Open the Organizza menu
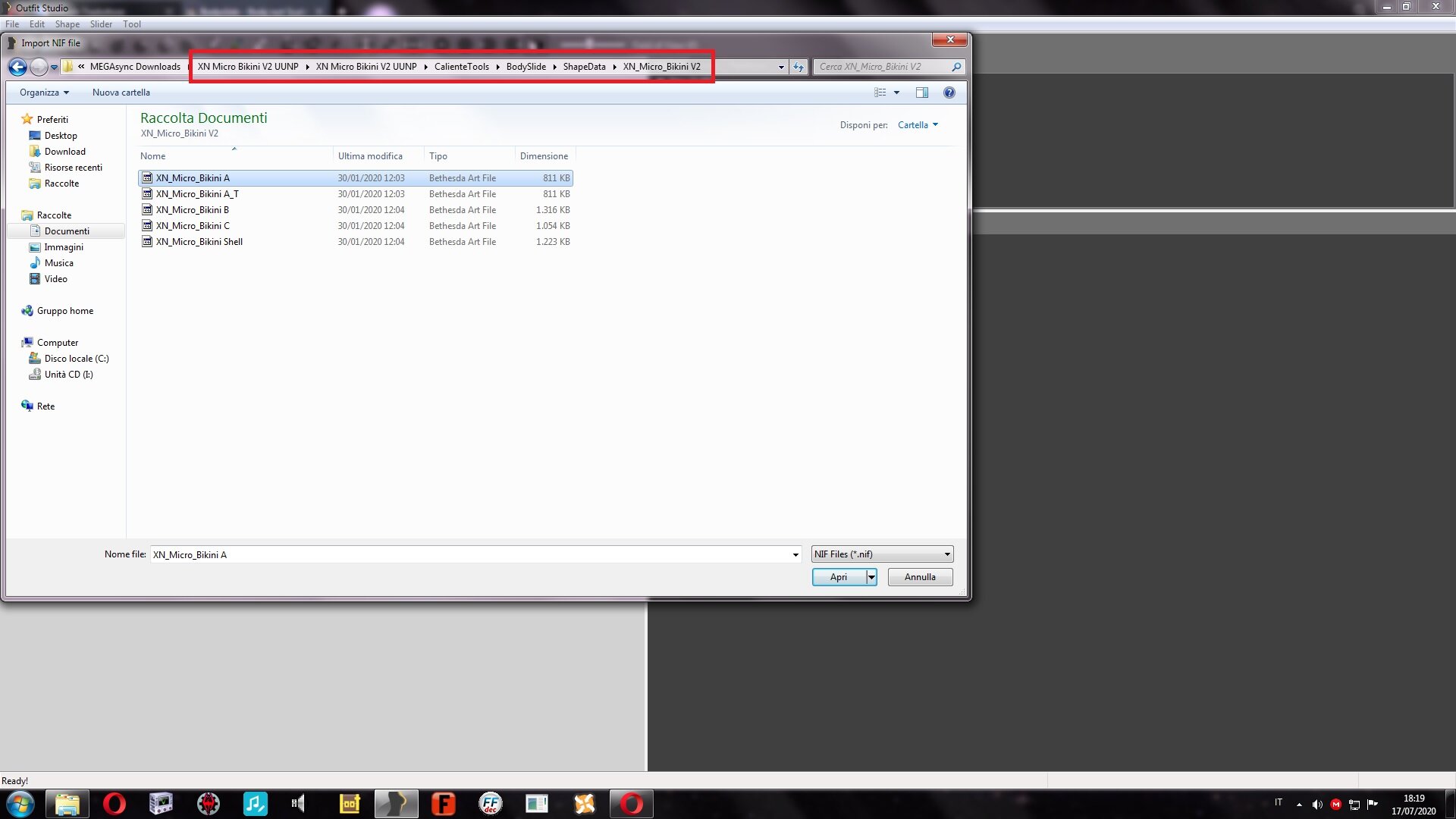The height and width of the screenshot is (819, 1456). coord(44,93)
